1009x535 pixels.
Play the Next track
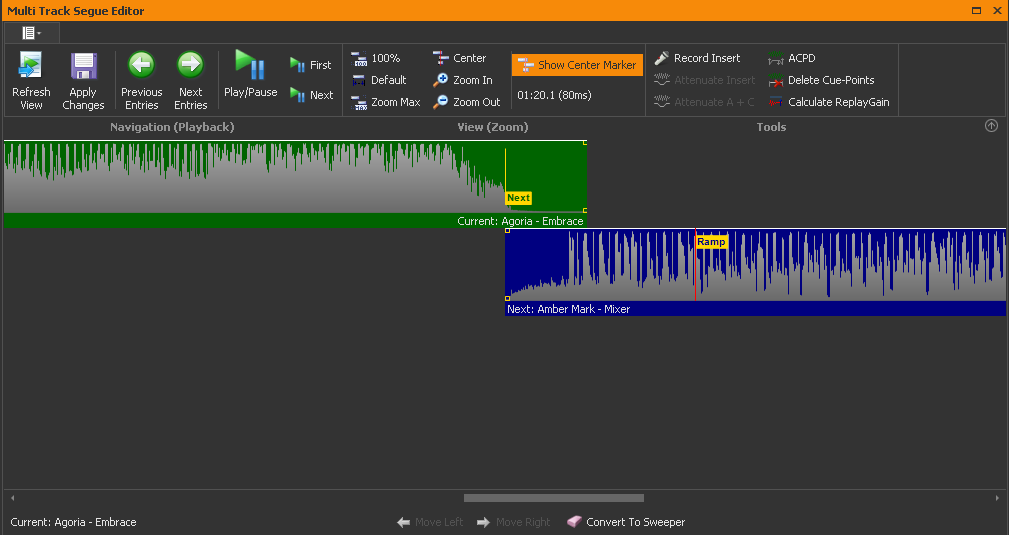tap(311, 95)
